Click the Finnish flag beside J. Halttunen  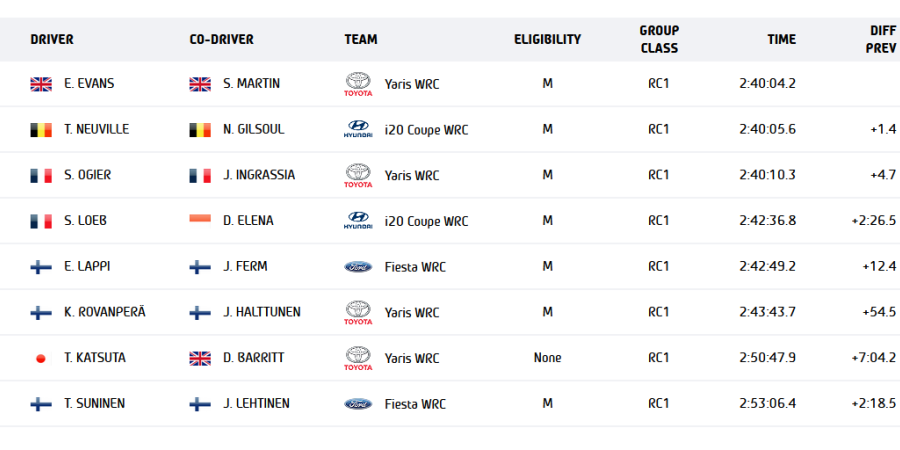(200, 313)
